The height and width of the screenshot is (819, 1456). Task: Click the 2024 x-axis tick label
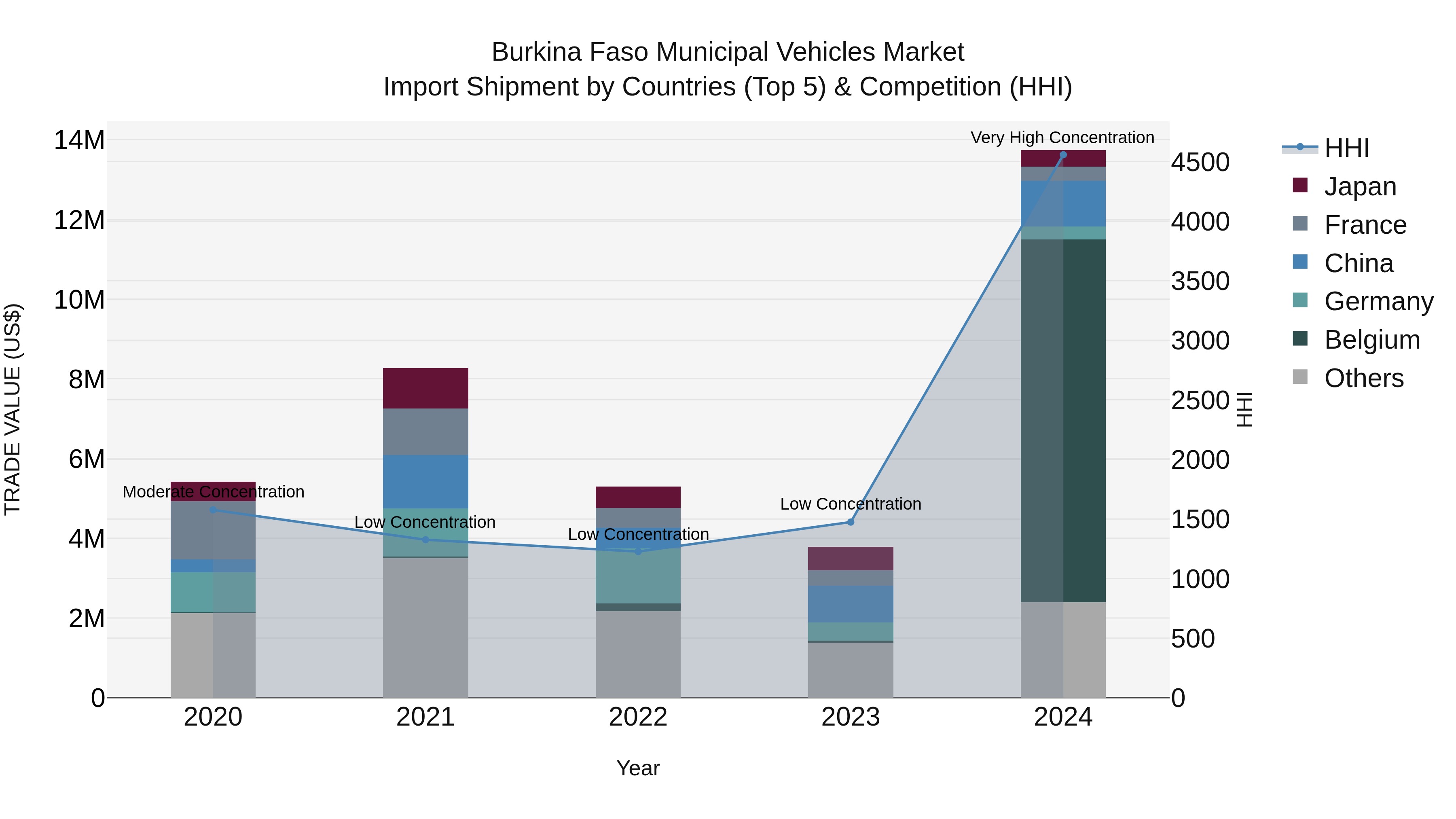1063,717
